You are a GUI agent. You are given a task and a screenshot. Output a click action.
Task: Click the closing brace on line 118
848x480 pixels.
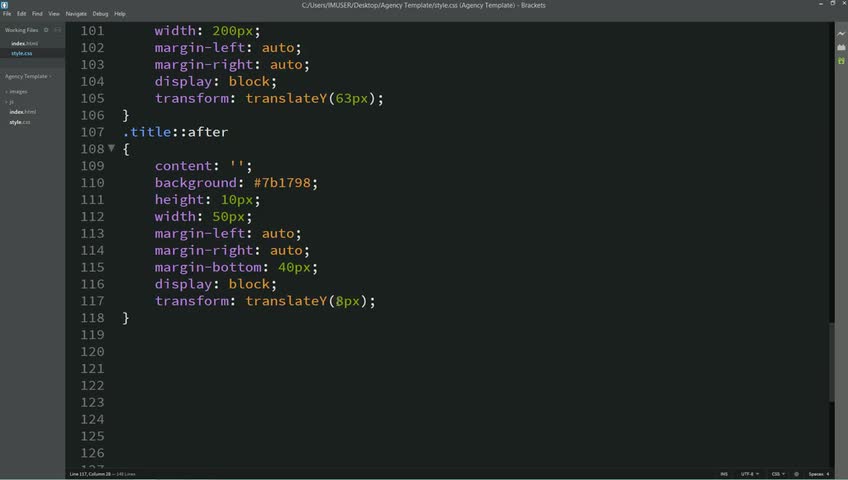click(126, 318)
